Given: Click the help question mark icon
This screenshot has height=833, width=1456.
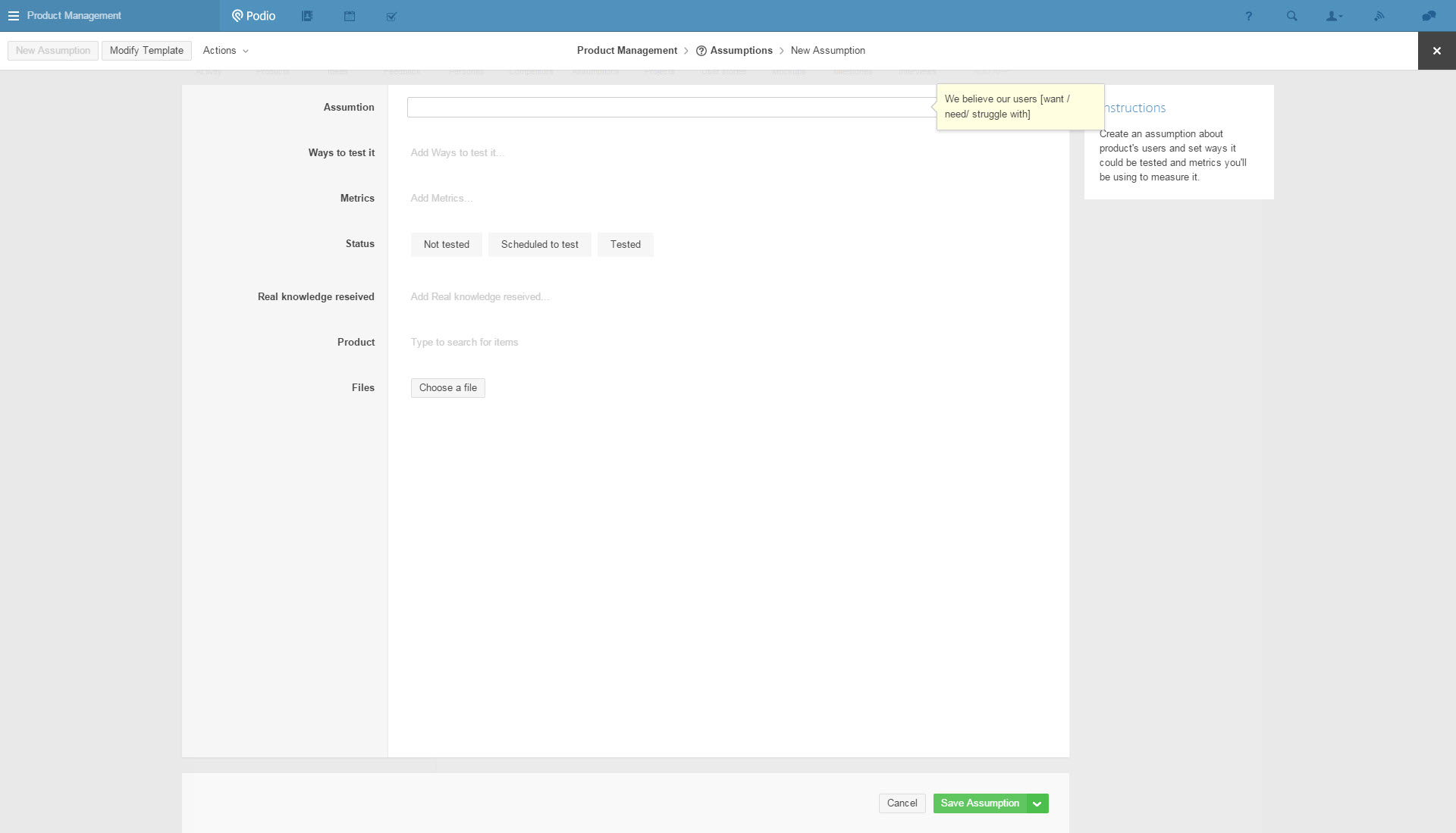Looking at the screenshot, I should click(x=1248, y=16).
